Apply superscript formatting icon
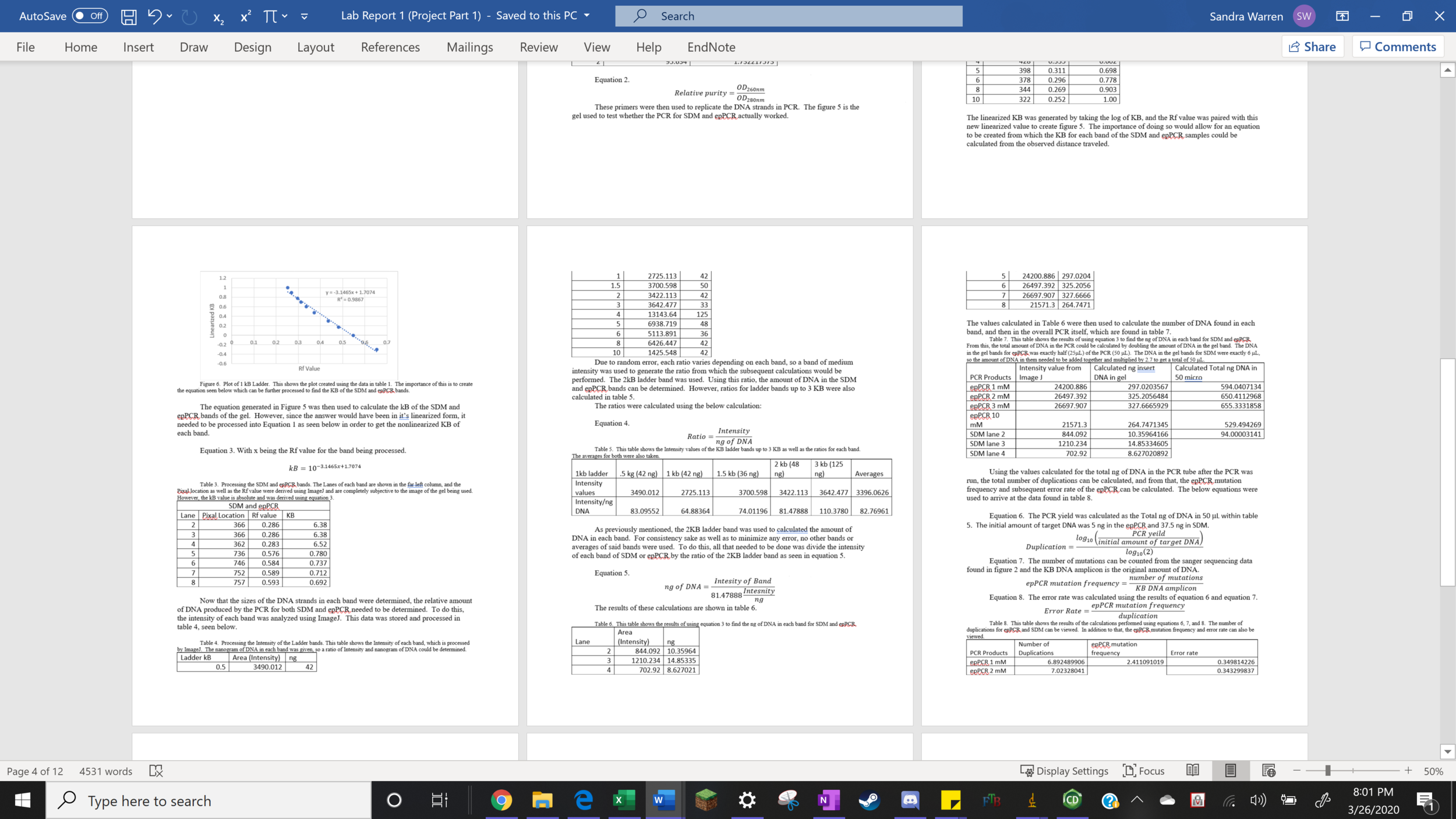Image resolution: width=1456 pixels, height=819 pixels. [x=245, y=16]
